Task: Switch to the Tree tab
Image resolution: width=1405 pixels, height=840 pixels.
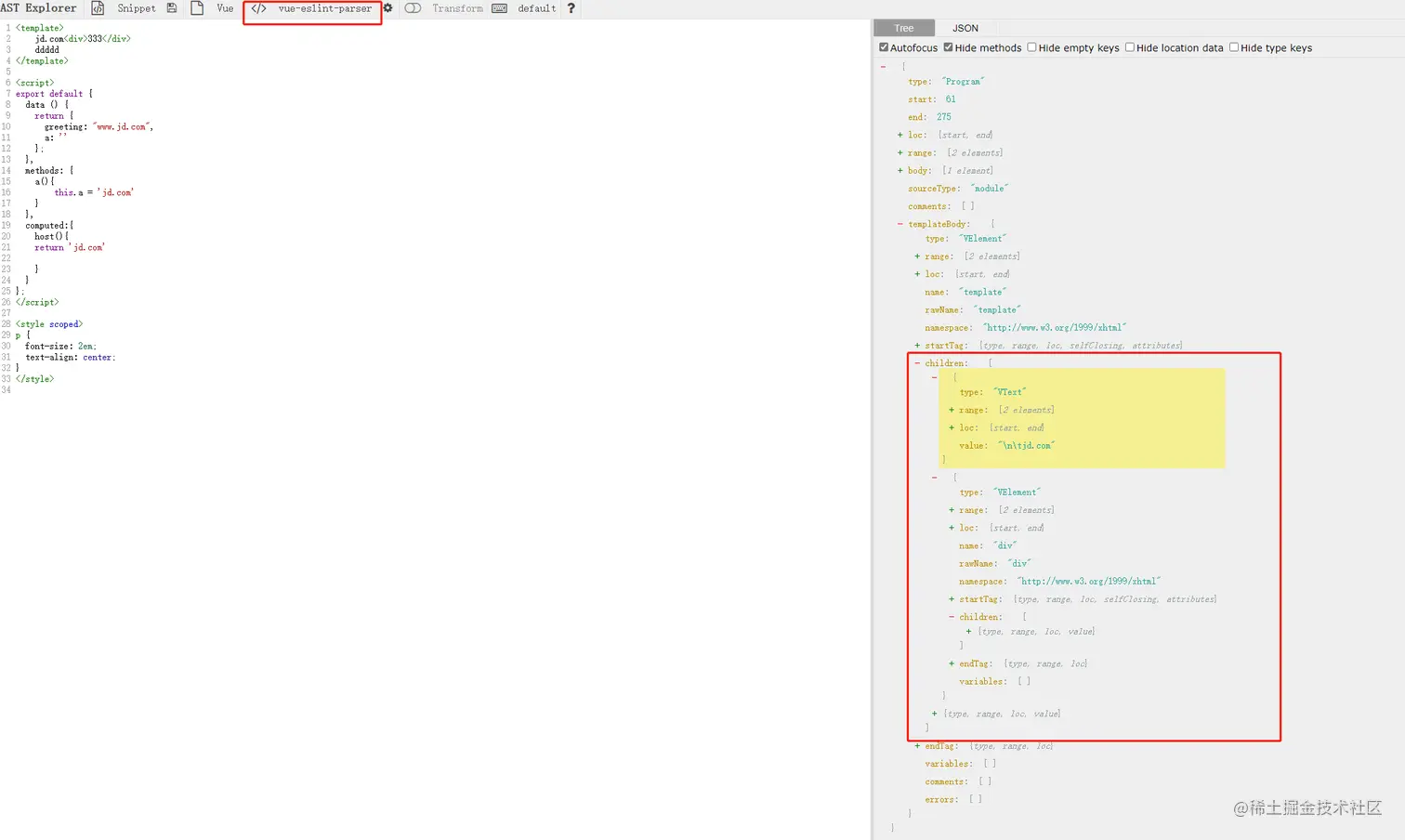Action: pos(904,28)
